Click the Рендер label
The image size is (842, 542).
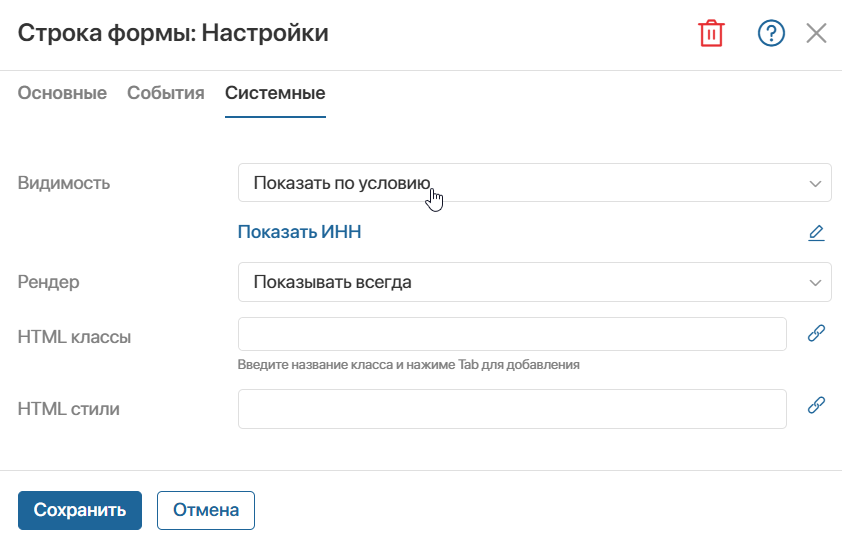point(48,281)
